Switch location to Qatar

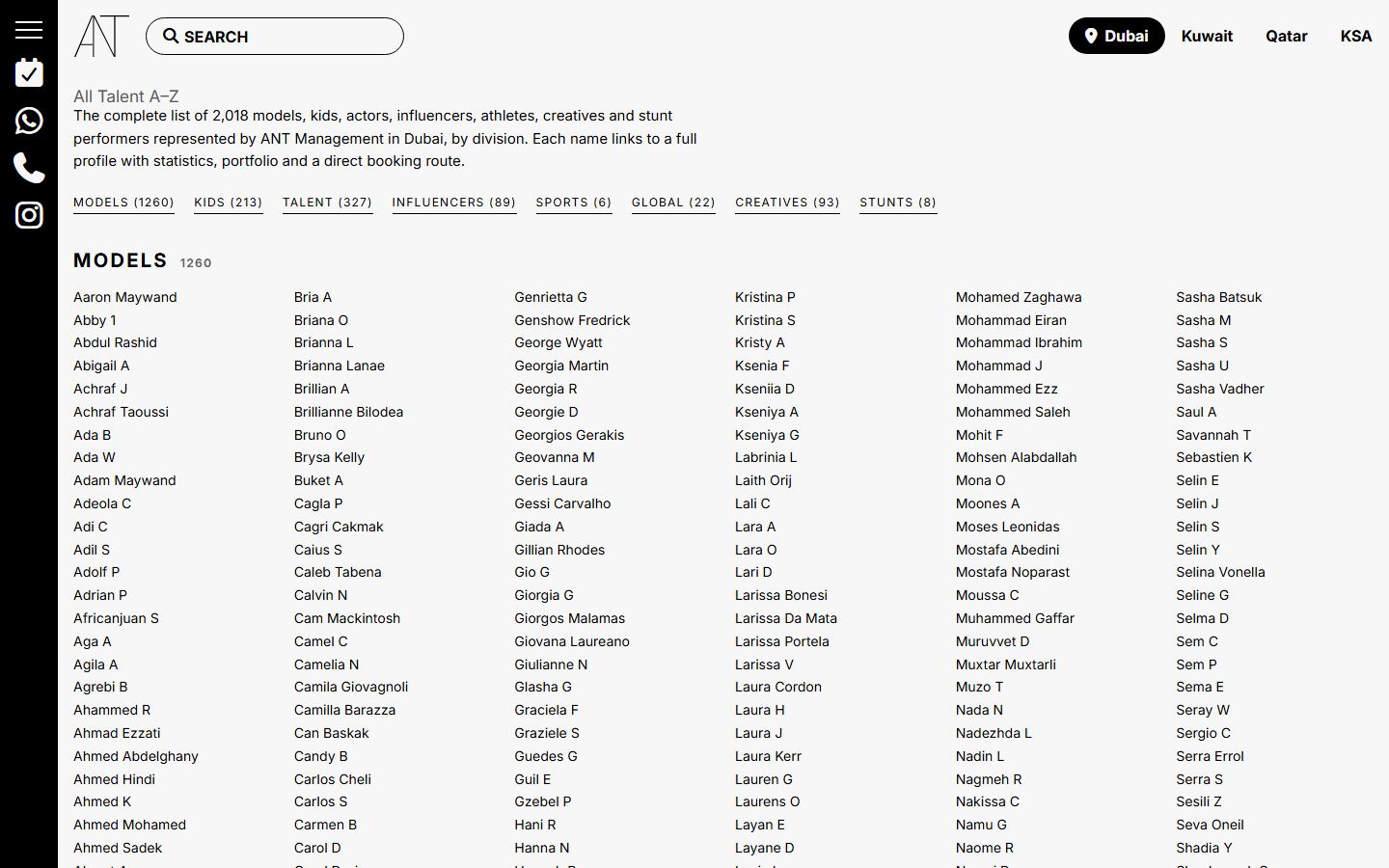coord(1287,36)
